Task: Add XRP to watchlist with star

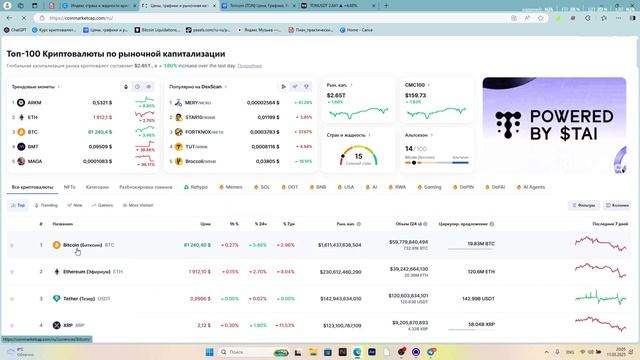Action: pyautogui.click(x=12, y=326)
